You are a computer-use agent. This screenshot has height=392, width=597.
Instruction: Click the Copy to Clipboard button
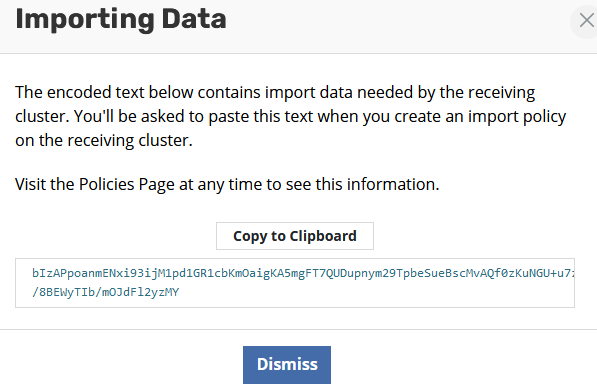point(295,236)
